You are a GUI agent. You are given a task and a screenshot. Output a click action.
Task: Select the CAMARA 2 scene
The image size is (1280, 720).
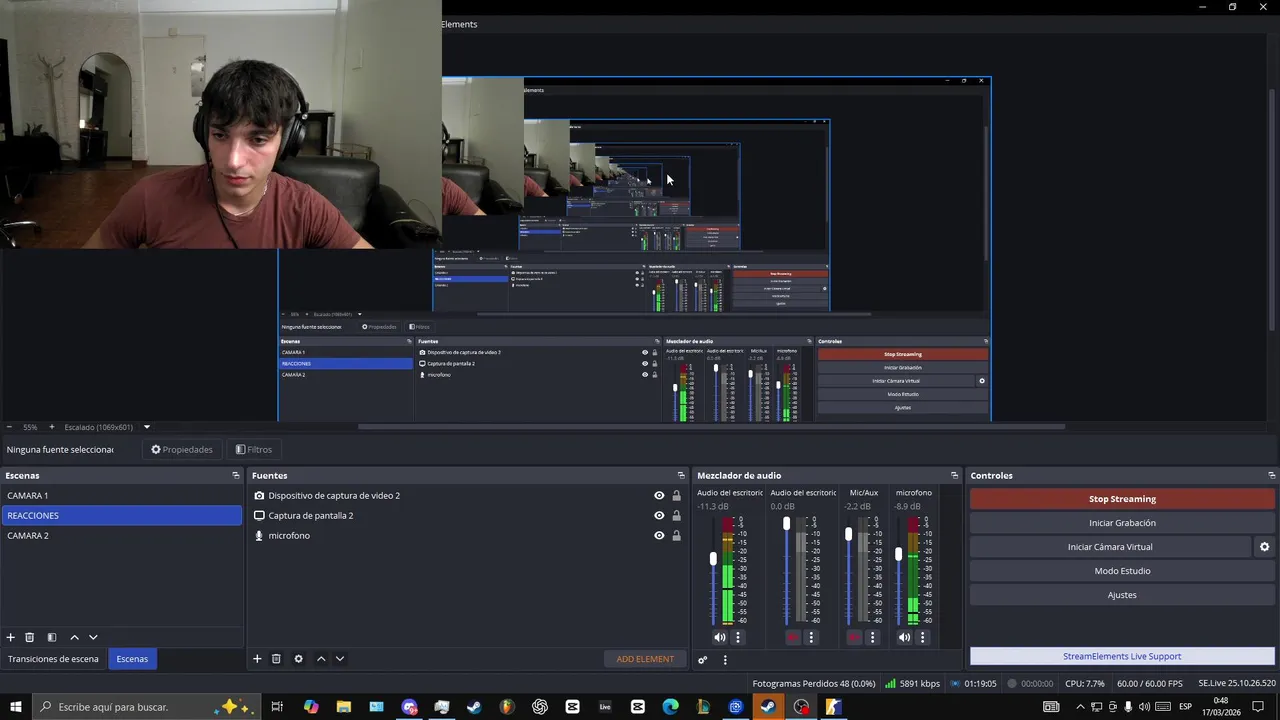click(121, 535)
